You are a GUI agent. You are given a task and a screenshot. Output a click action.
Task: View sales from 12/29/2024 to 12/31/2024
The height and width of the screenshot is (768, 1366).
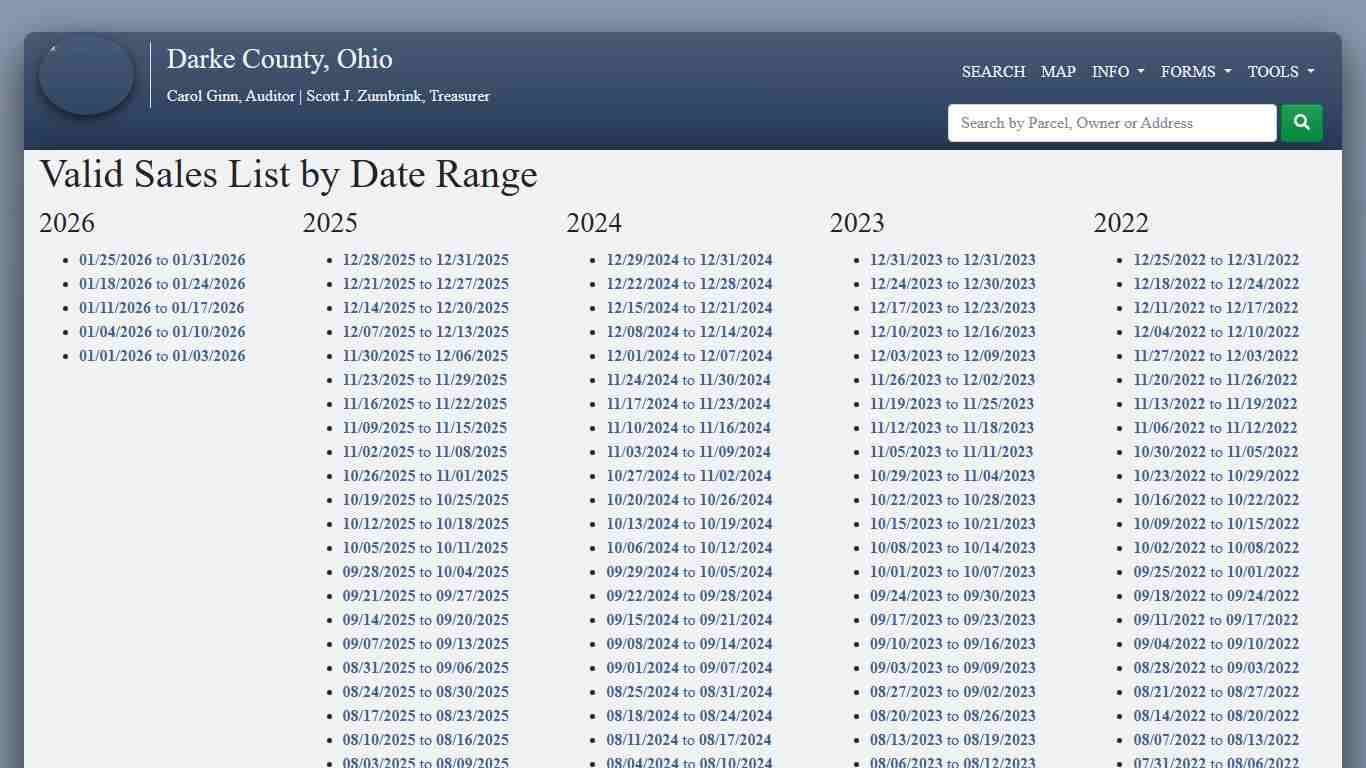tap(688, 259)
